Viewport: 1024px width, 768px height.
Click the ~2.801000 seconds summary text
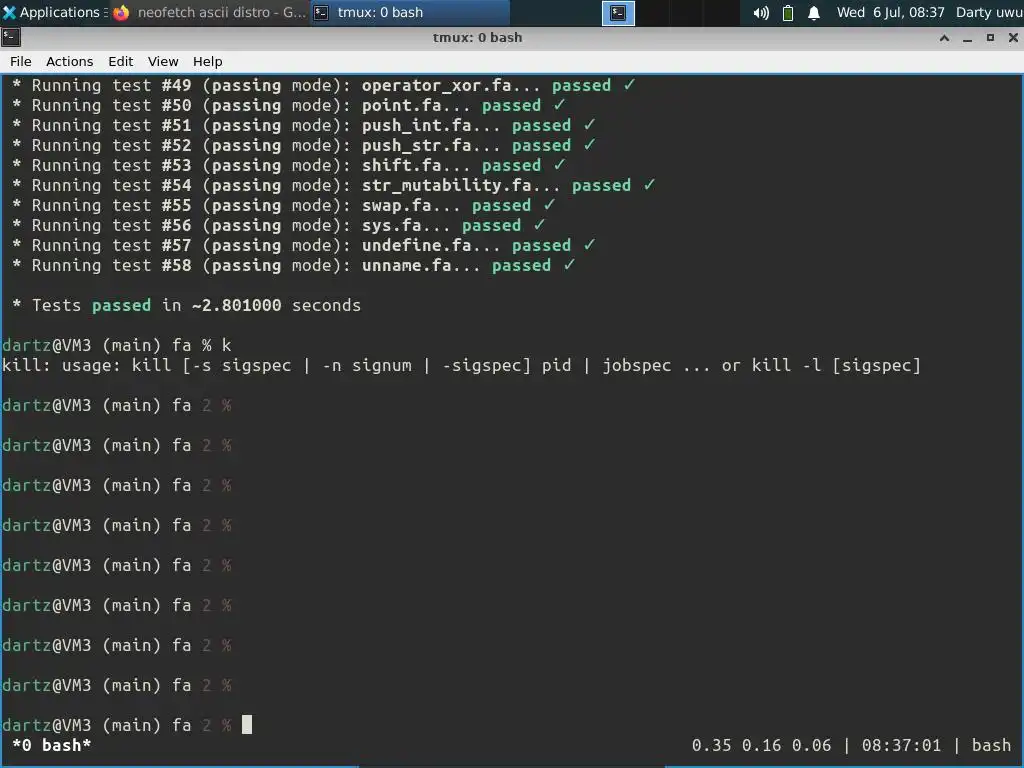click(276, 305)
